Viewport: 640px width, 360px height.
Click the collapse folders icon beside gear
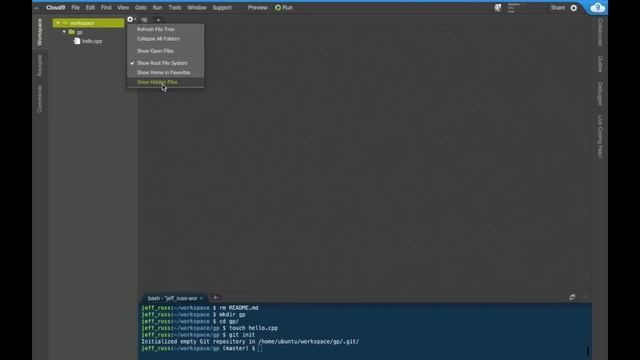point(144,20)
